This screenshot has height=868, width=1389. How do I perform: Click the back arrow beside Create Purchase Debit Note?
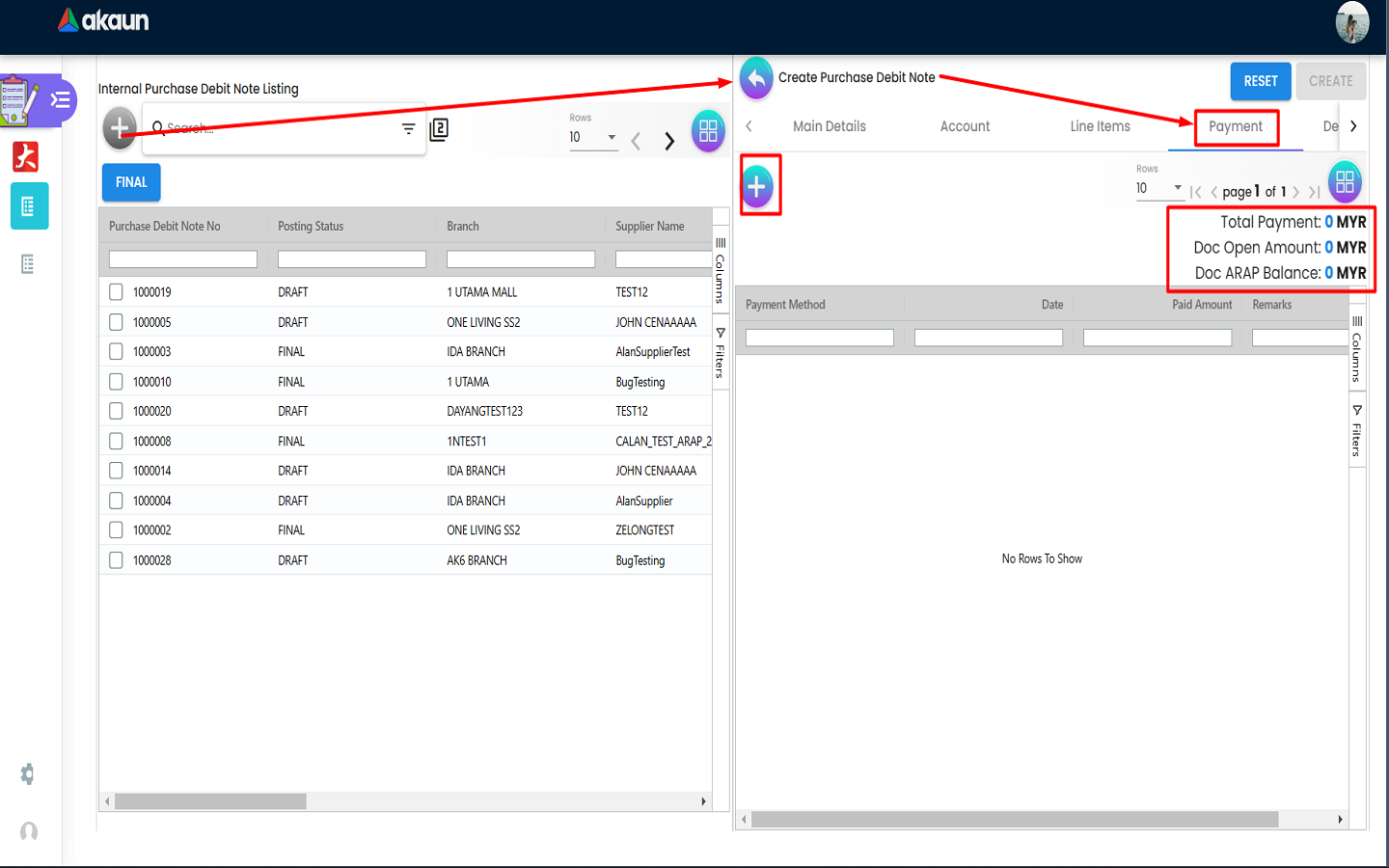(x=756, y=78)
